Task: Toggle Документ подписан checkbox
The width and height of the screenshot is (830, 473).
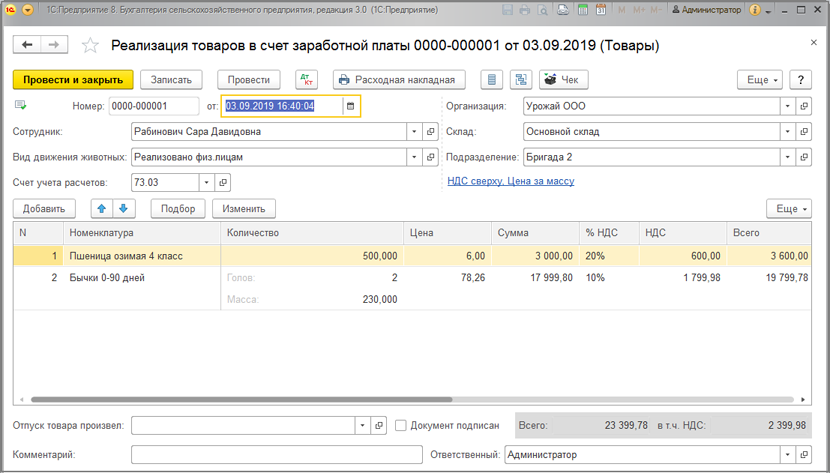Action: coord(401,425)
